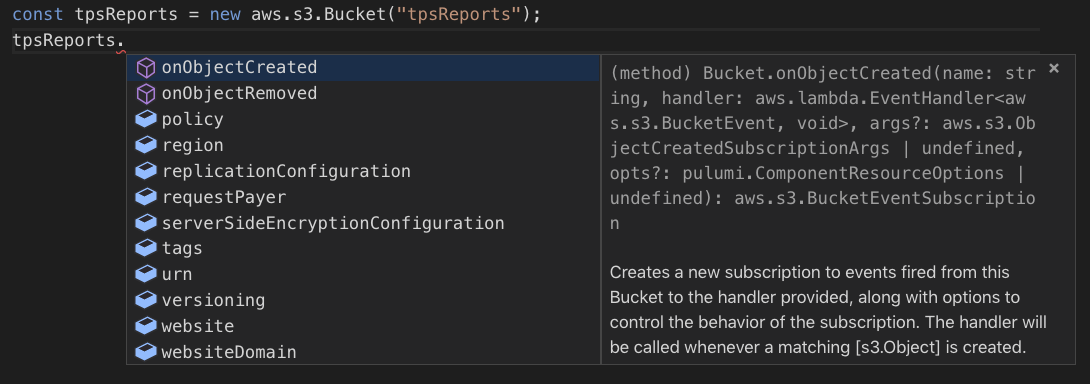Image resolution: width=1090 pixels, height=384 pixels.
Task: Choose replicationConfiguration suggestion
Action: [363, 170]
